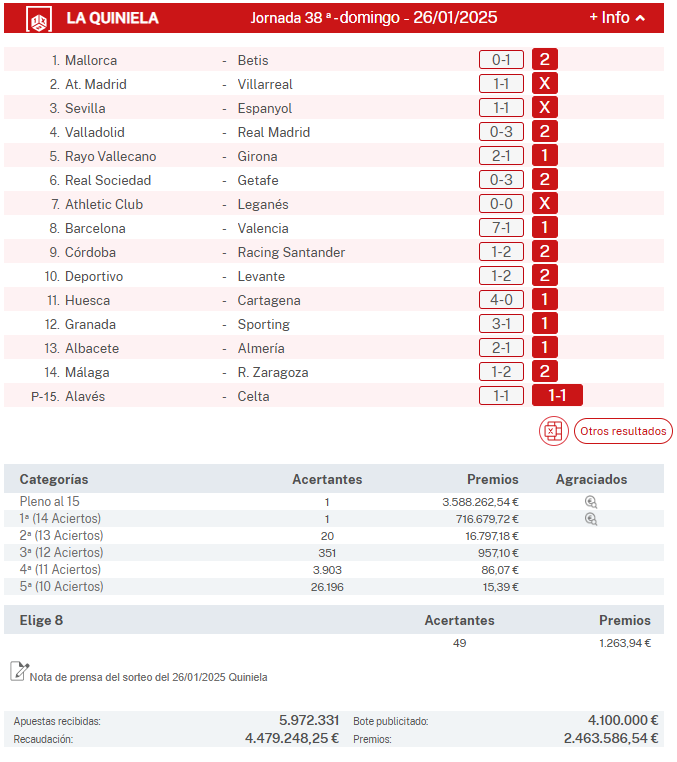Click result sign 2 for Mallorca - Betis
677x762 pixels.
(545, 60)
